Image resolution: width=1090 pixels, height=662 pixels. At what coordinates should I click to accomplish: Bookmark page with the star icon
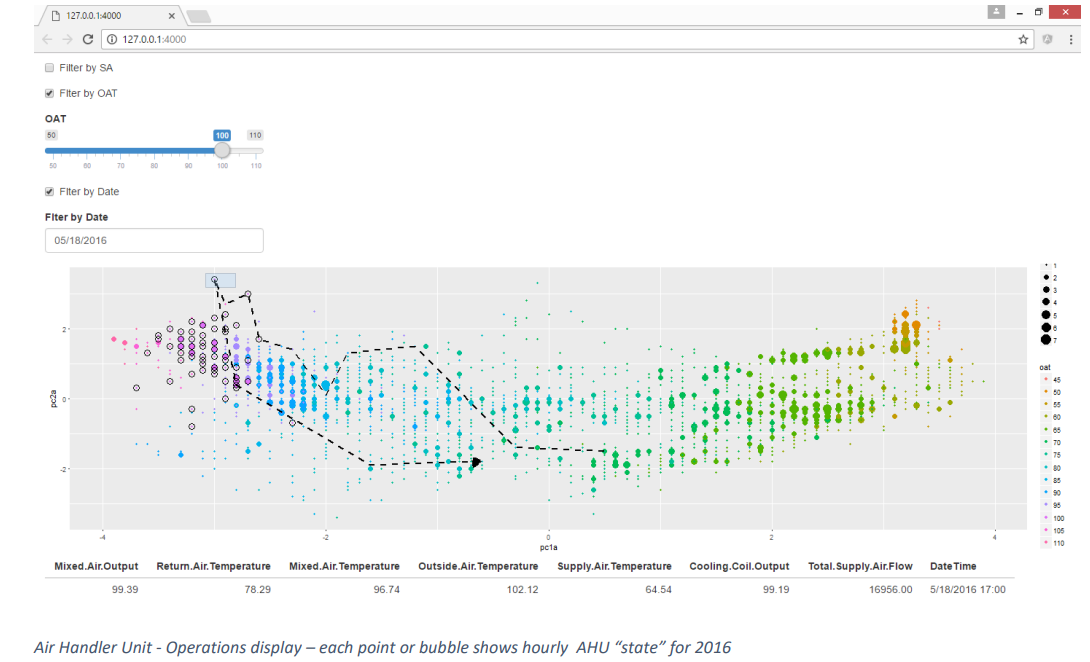pos(1023,39)
